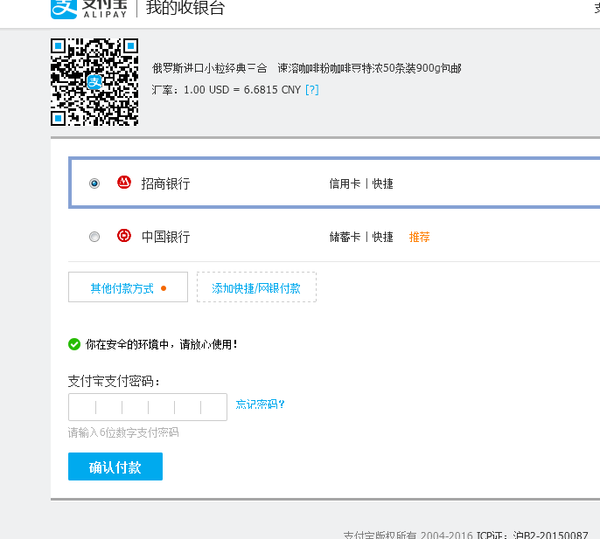Viewport: 600px width, 539px height.
Task: Click the product description text
Action: pos(307,68)
